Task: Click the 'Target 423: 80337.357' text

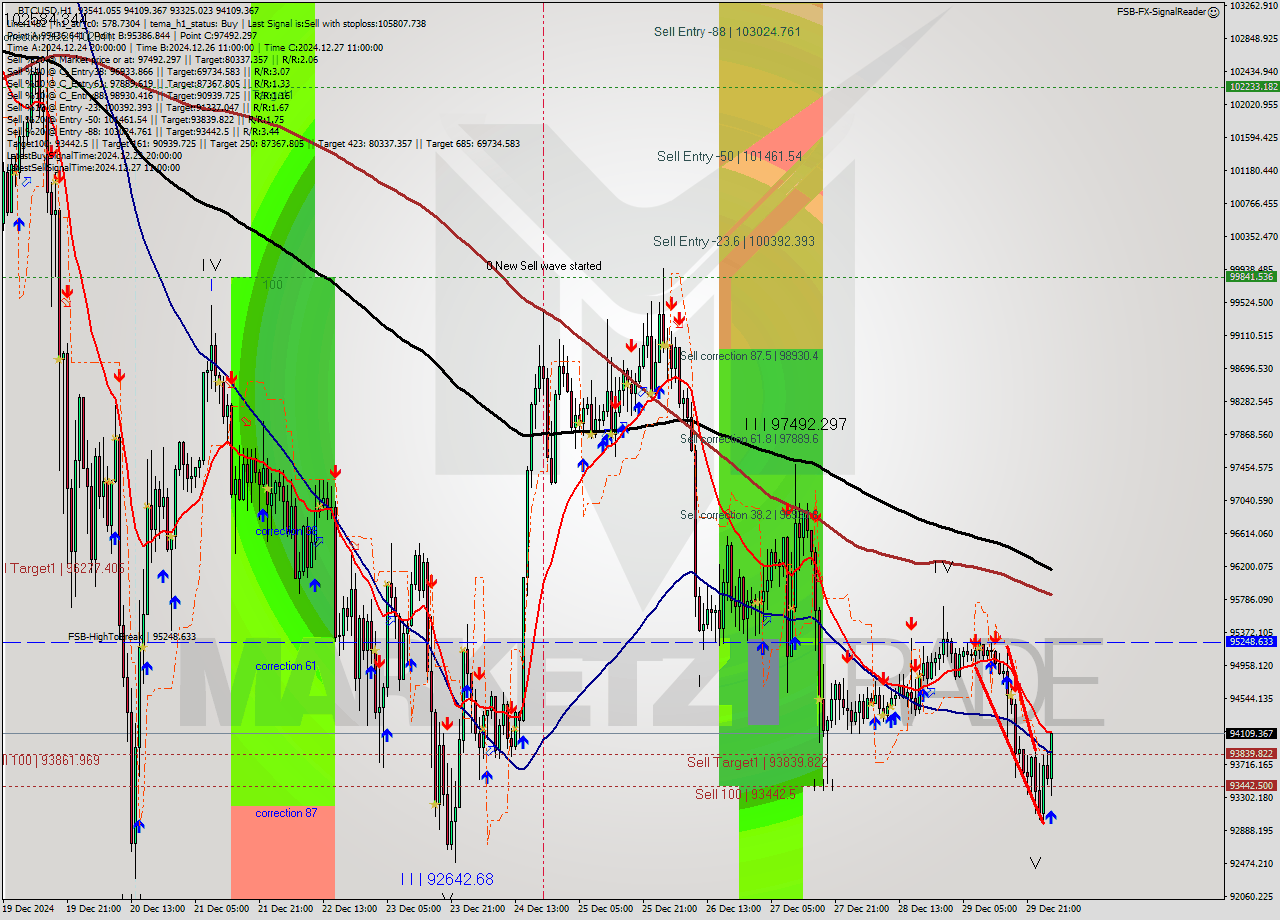Action: 365,143
